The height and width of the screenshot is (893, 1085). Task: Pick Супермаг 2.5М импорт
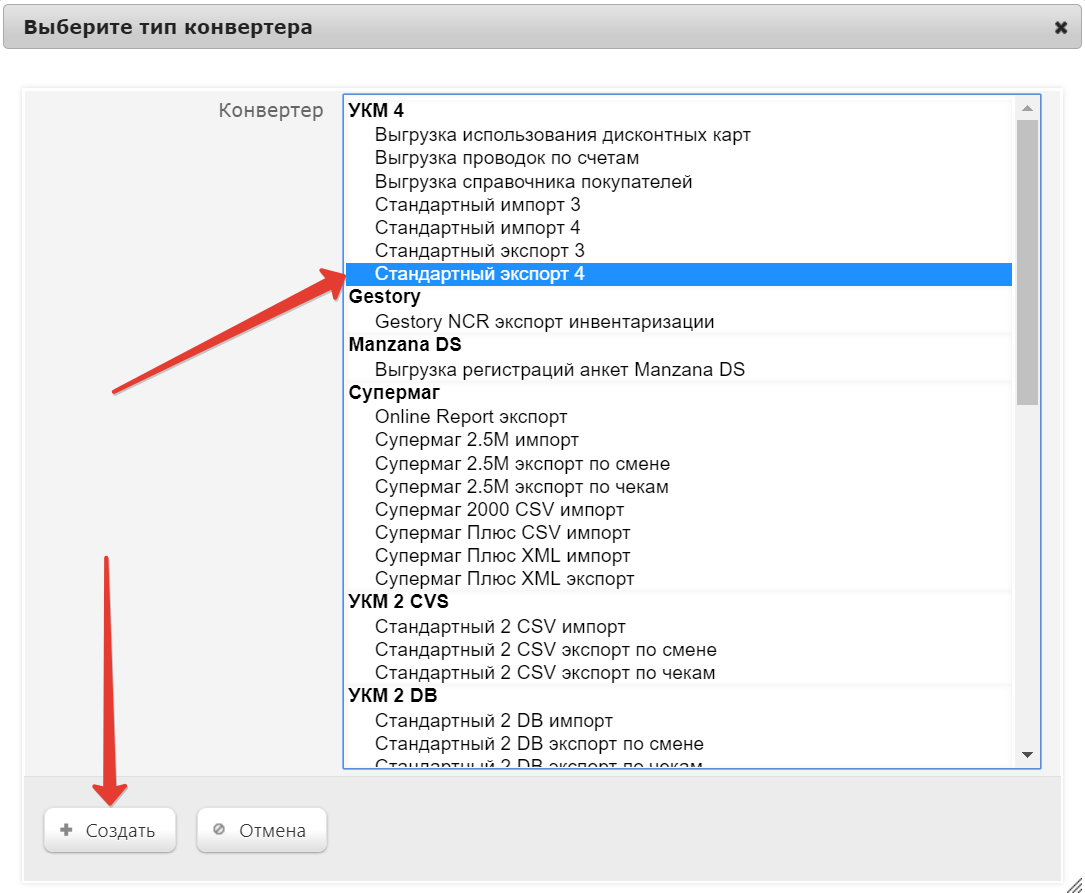pyautogui.click(x=679, y=440)
